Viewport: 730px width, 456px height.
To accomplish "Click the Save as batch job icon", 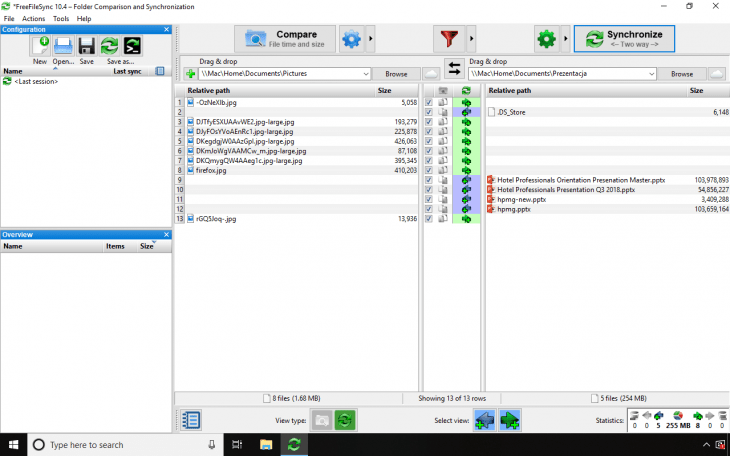I will point(132,46).
